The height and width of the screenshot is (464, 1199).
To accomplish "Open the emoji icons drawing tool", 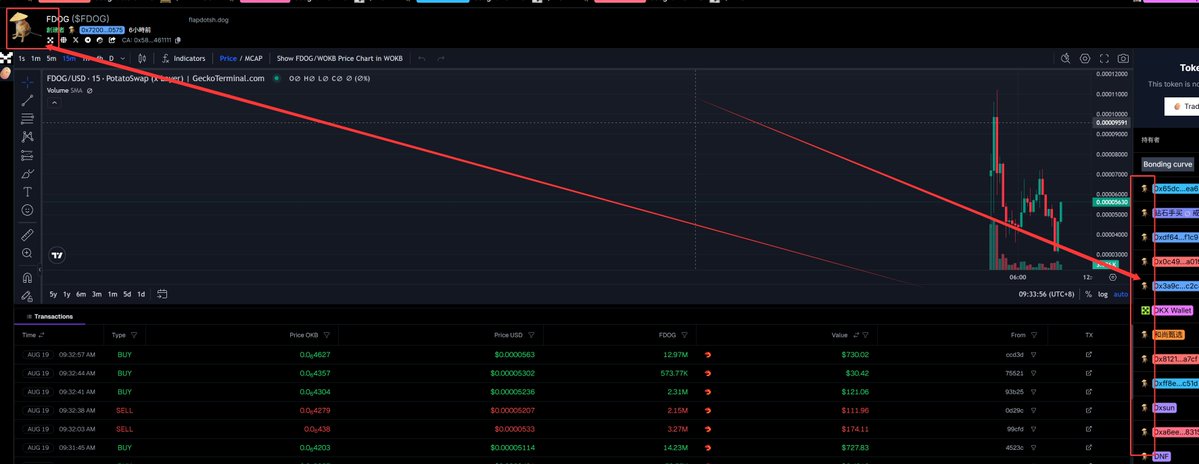I will click(28, 210).
